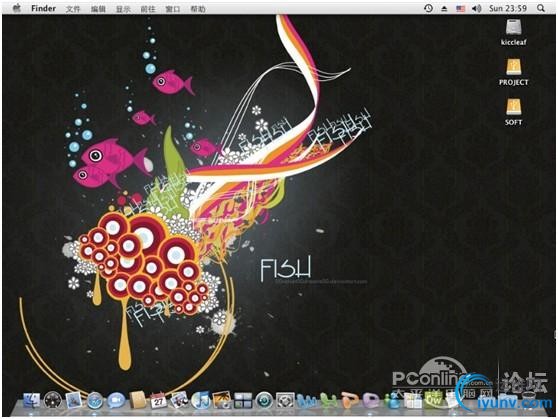The width and height of the screenshot is (558, 419).
Task: Open the 前往 menu
Action: (x=148, y=9)
